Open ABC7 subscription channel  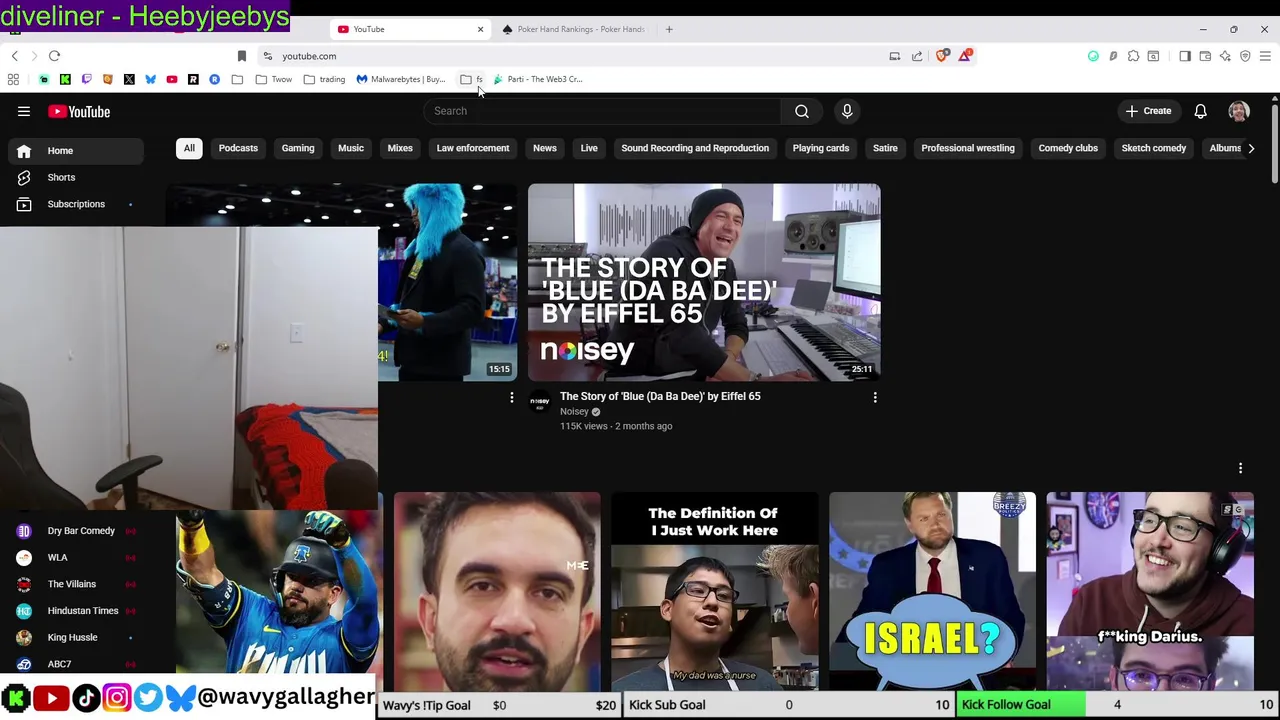tap(77, 664)
